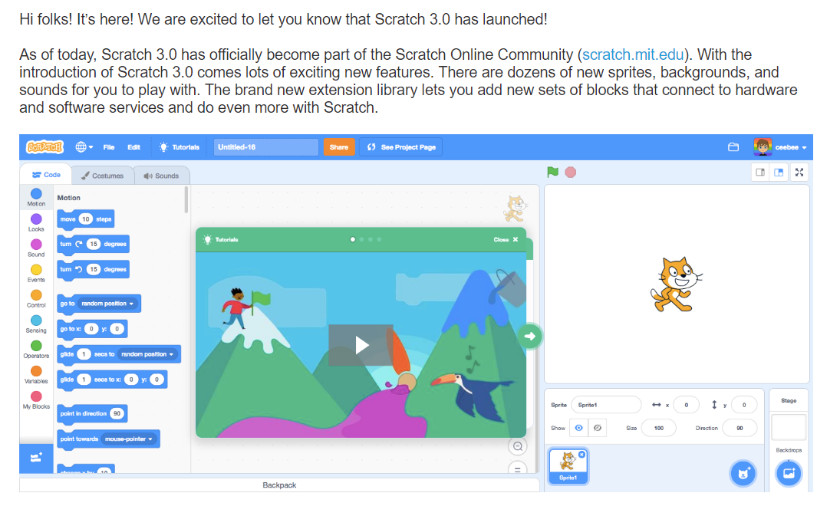830x506 pixels.
Task: Click the orange Share button
Action: pyautogui.click(x=339, y=147)
